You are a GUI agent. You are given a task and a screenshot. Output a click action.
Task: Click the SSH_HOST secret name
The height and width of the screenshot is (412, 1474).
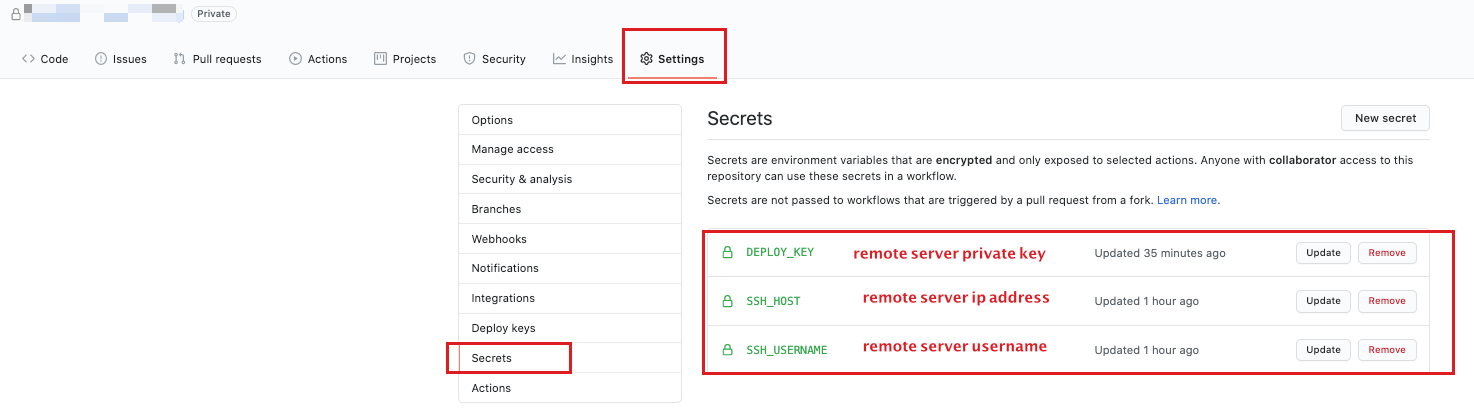pos(773,301)
